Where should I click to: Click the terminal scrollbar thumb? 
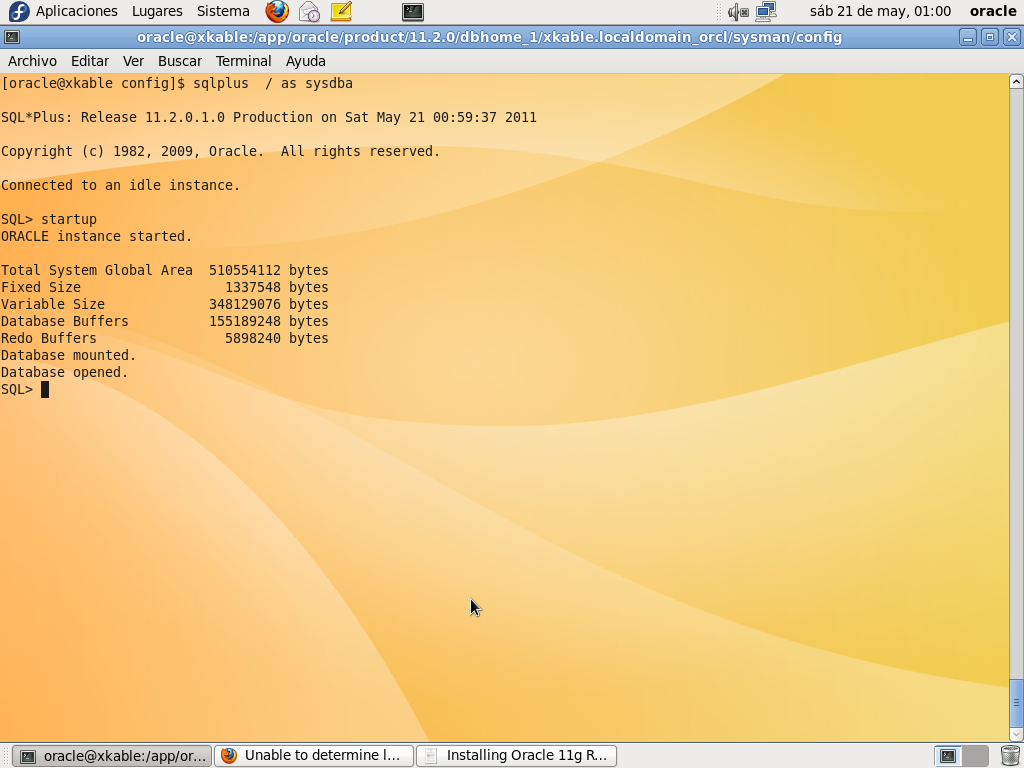pyautogui.click(x=1016, y=703)
